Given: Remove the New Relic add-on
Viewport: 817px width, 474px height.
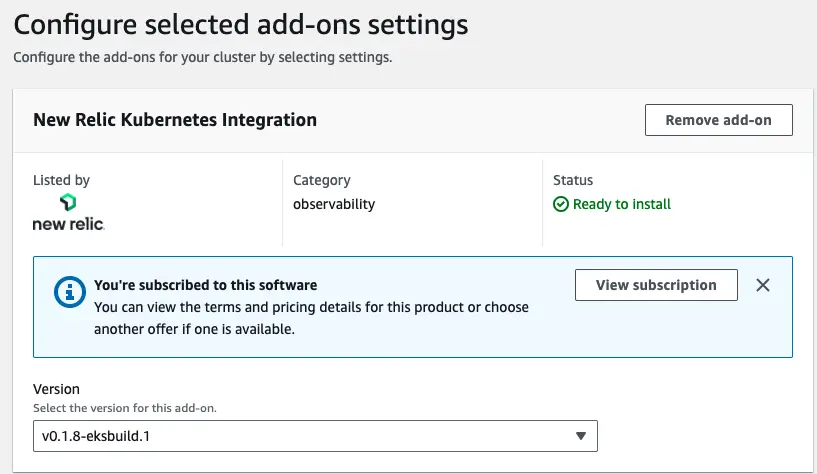Looking at the screenshot, I should [x=719, y=120].
